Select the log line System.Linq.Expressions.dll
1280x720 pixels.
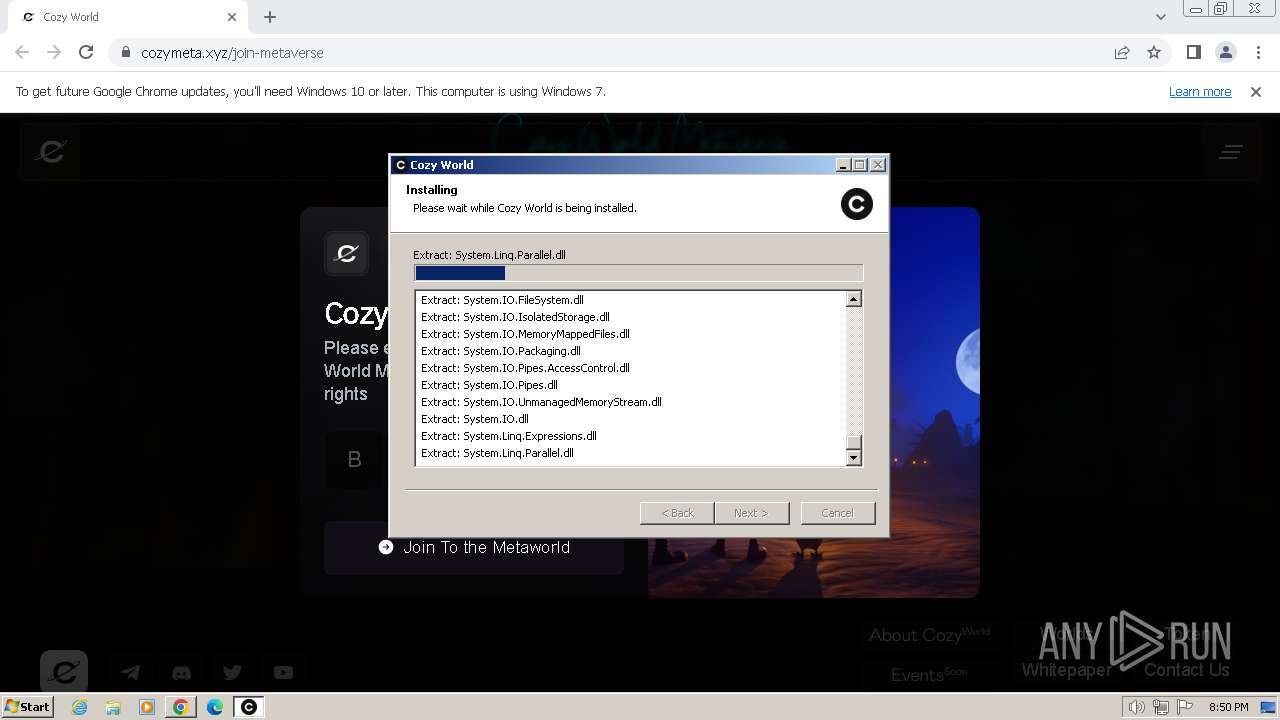pyautogui.click(x=509, y=436)
